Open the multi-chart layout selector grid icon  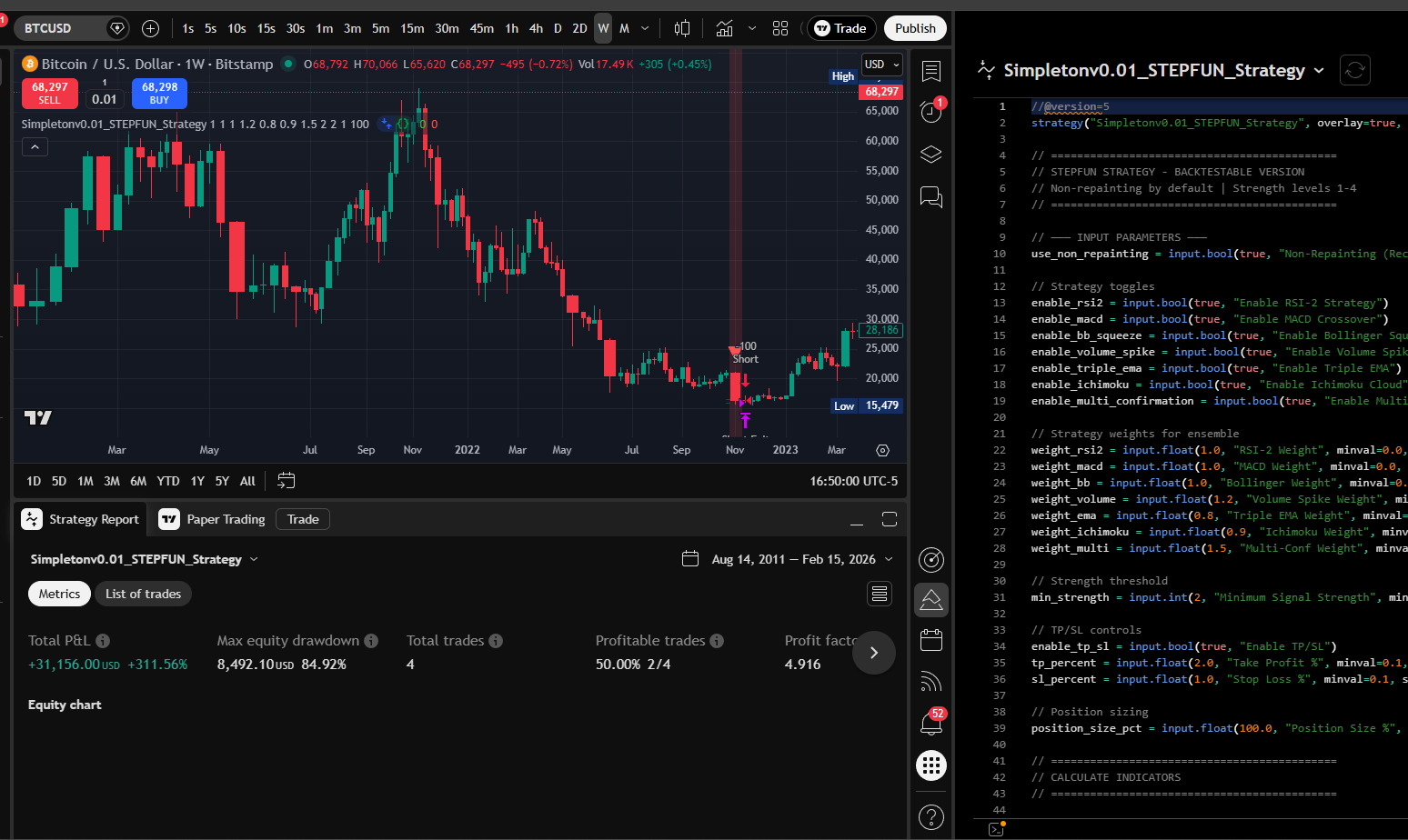pyautogui.click(x=780, y=28)
